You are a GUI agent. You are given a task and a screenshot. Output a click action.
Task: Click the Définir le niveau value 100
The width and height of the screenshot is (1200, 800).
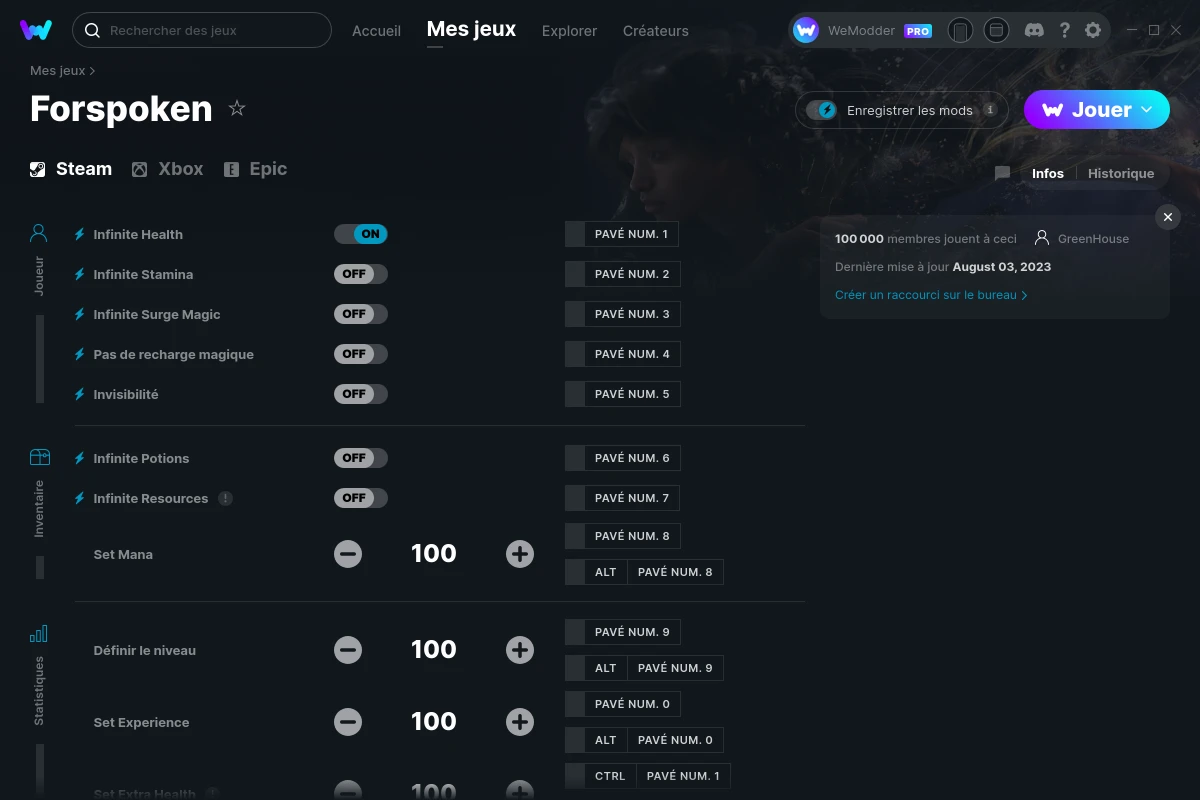[434, 650]
